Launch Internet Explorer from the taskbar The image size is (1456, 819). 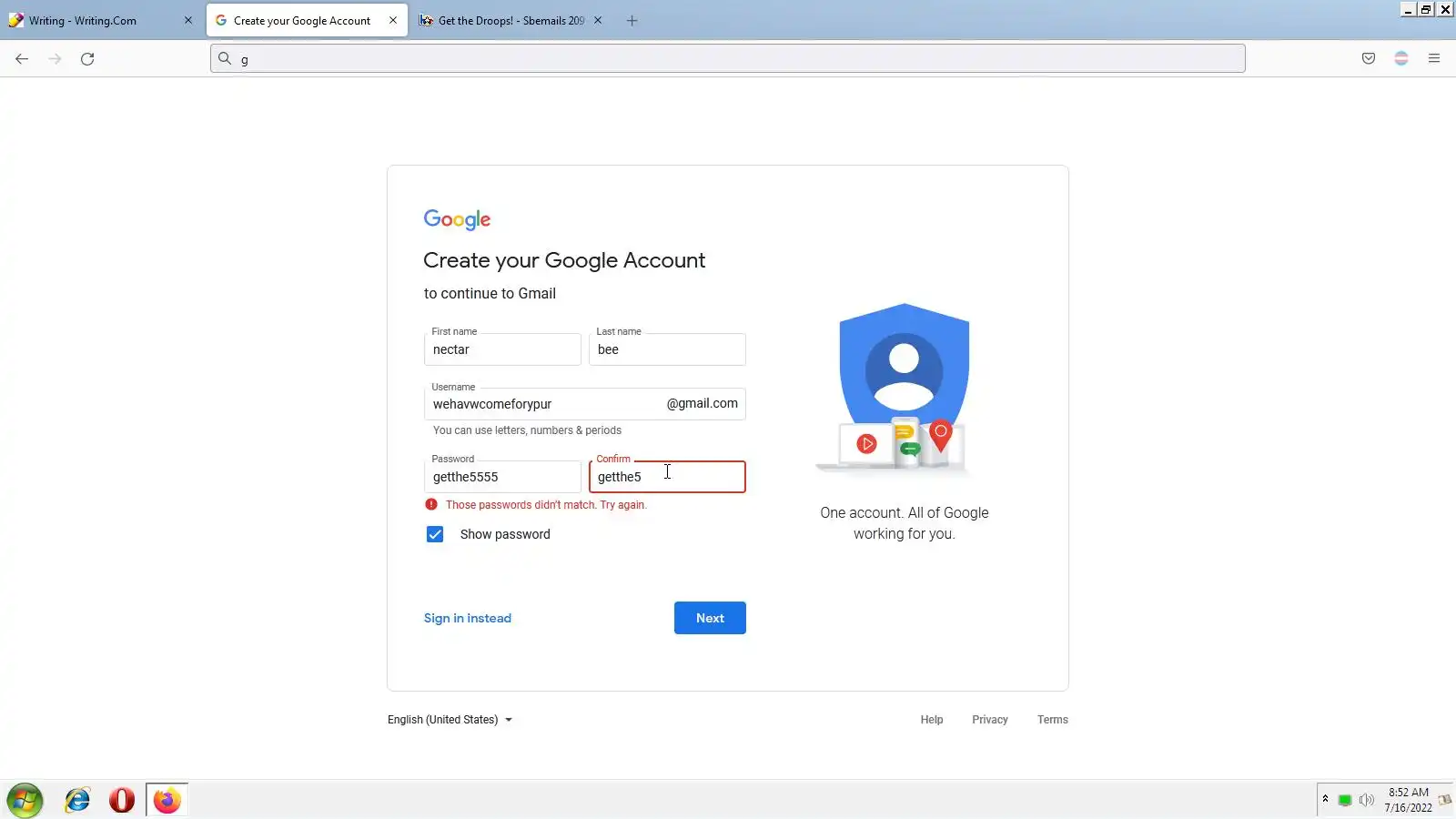[77, 801]
